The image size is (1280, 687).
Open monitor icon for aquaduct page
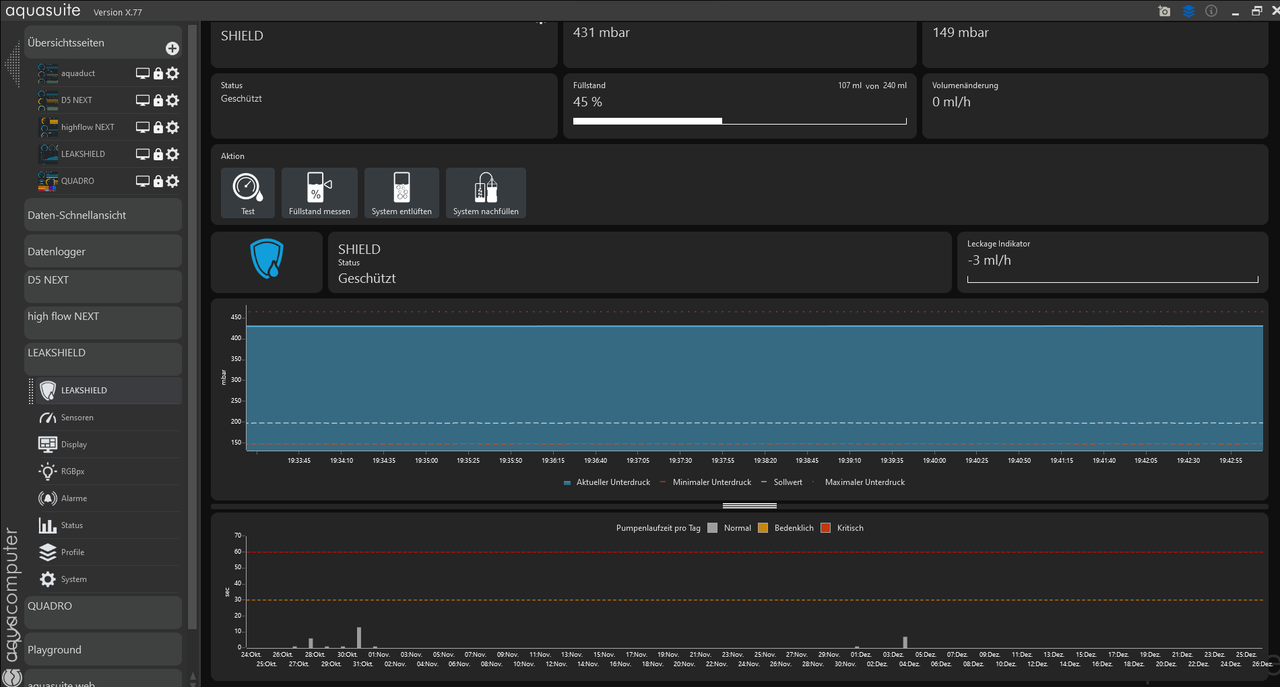click(x=143, y=73)
